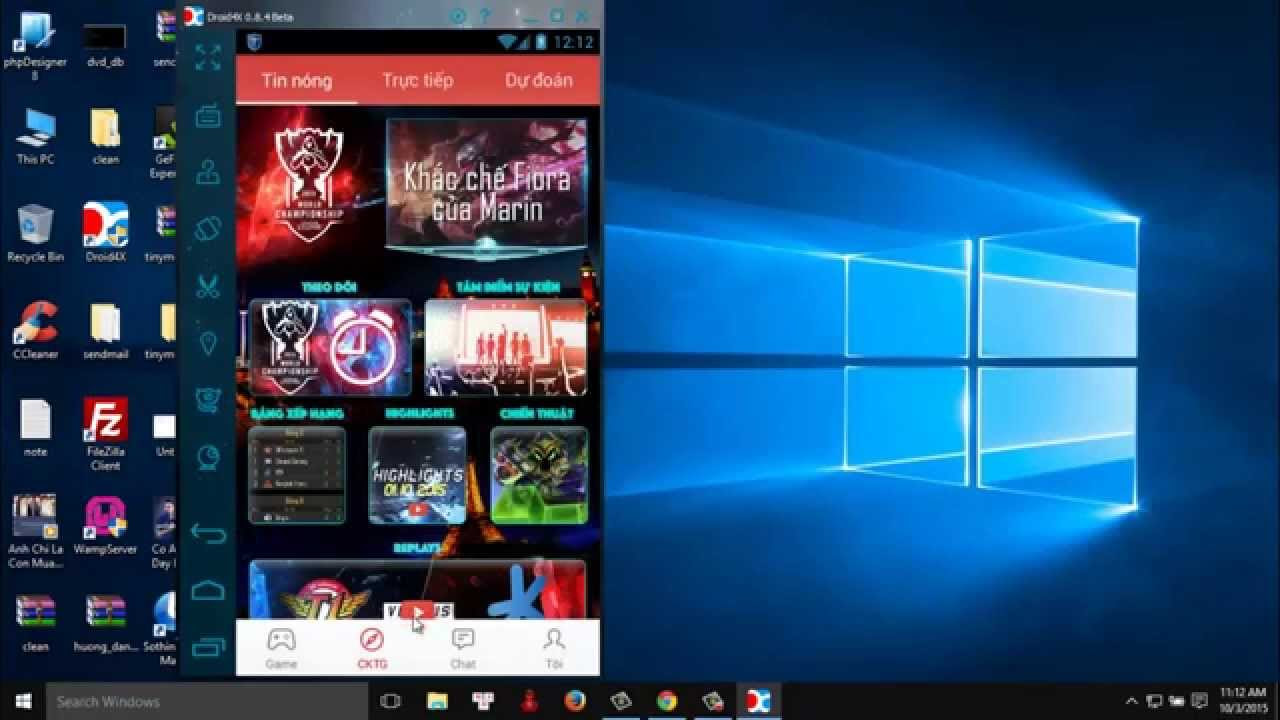Open the Bảng xếp hạng standings card
The width and height of the screenshot is (1280, 720).
coord(297,475)
